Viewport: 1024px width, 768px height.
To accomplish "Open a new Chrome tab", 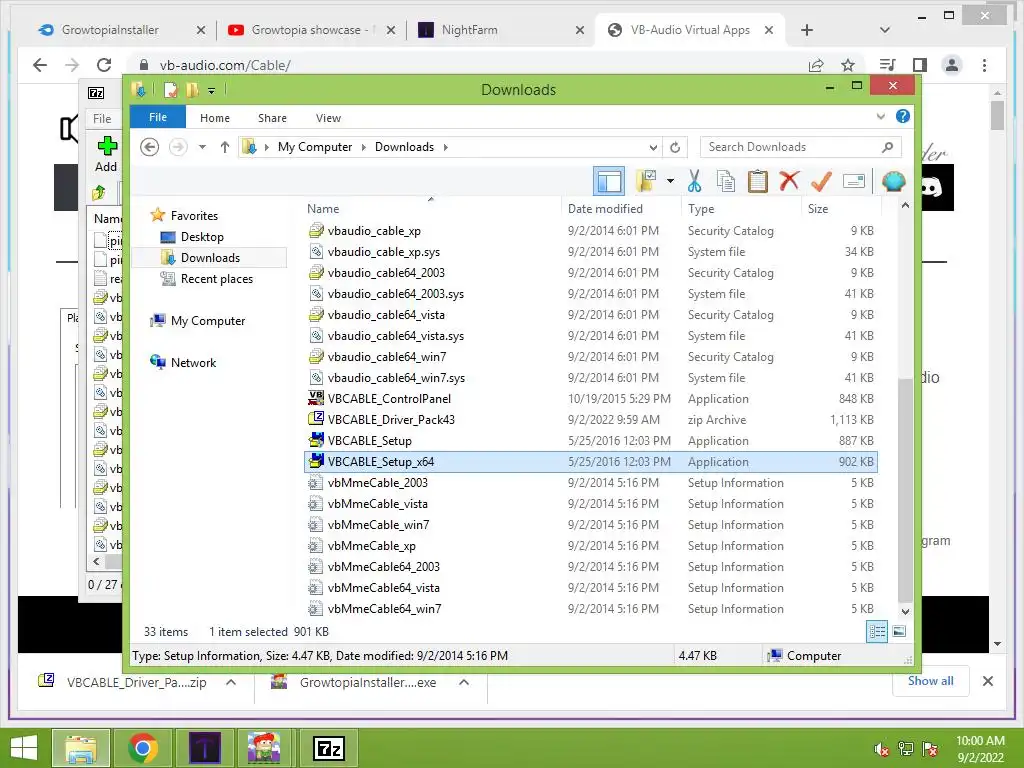I will click(x=807, y=30).
